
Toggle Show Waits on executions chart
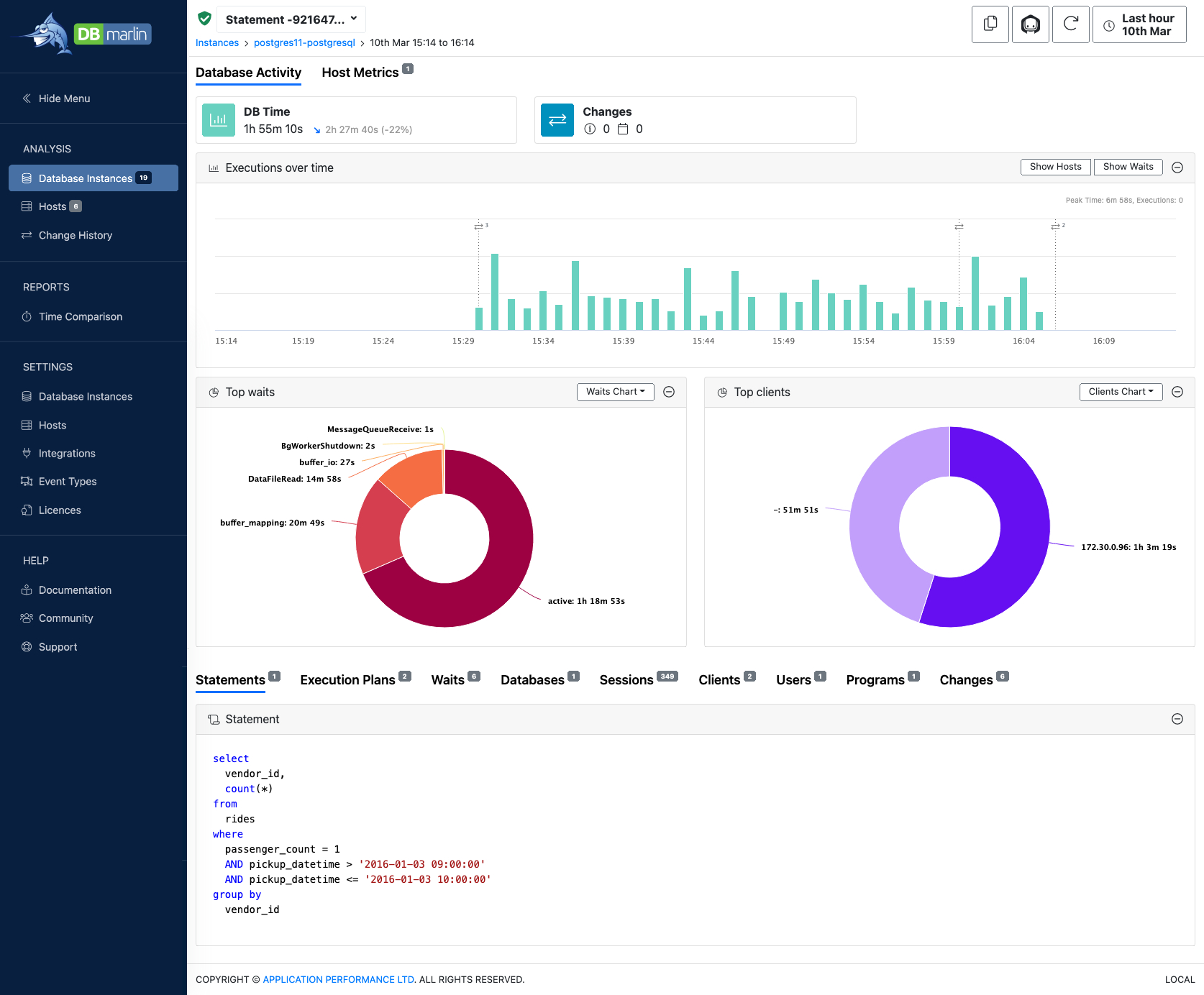tap(1128, 167)
